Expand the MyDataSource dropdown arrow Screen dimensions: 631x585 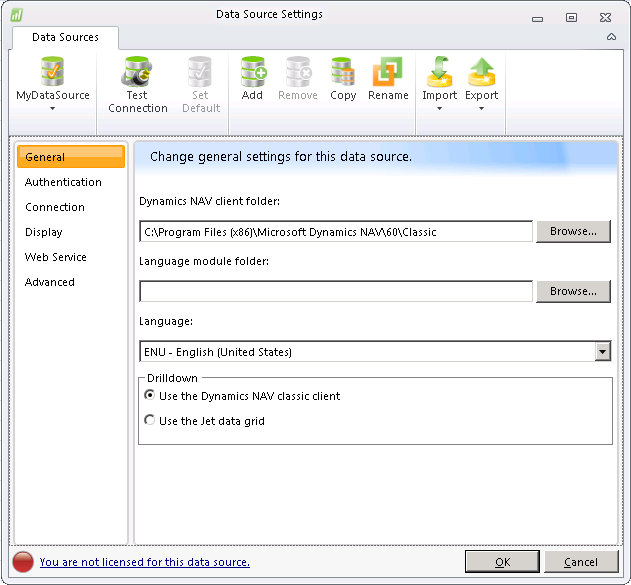(x=53, y=108)
